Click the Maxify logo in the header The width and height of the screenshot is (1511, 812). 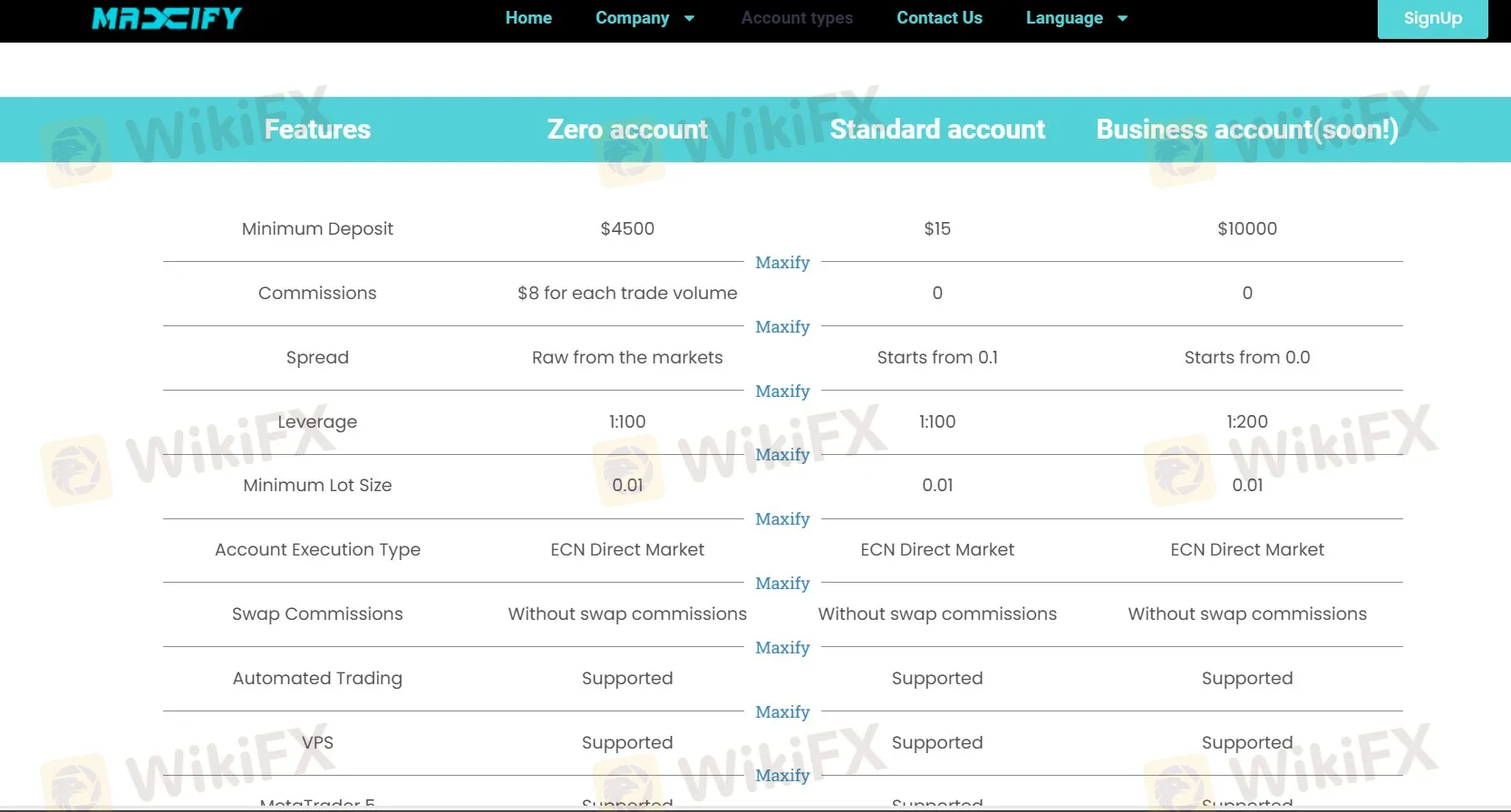[x=167, y=19]
